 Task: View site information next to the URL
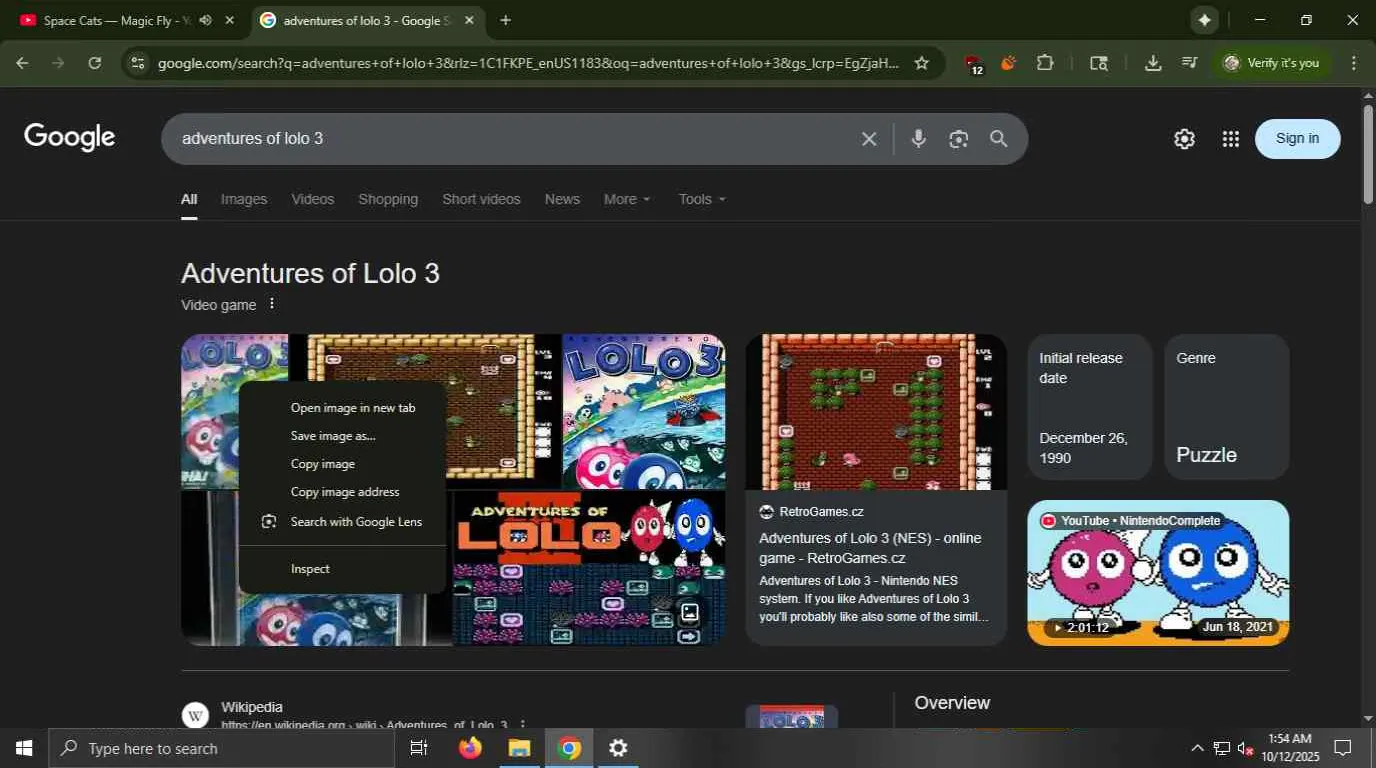pos(138,63)
